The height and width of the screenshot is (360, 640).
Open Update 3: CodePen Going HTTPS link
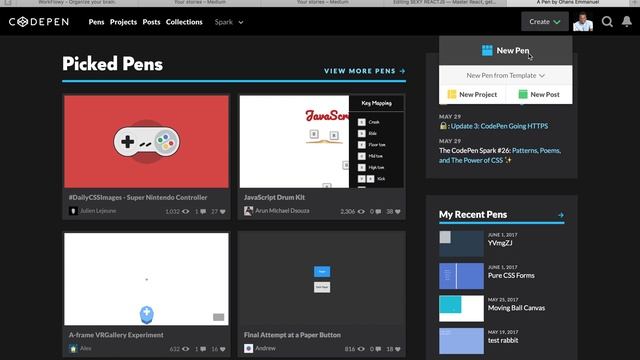[499, 126]
